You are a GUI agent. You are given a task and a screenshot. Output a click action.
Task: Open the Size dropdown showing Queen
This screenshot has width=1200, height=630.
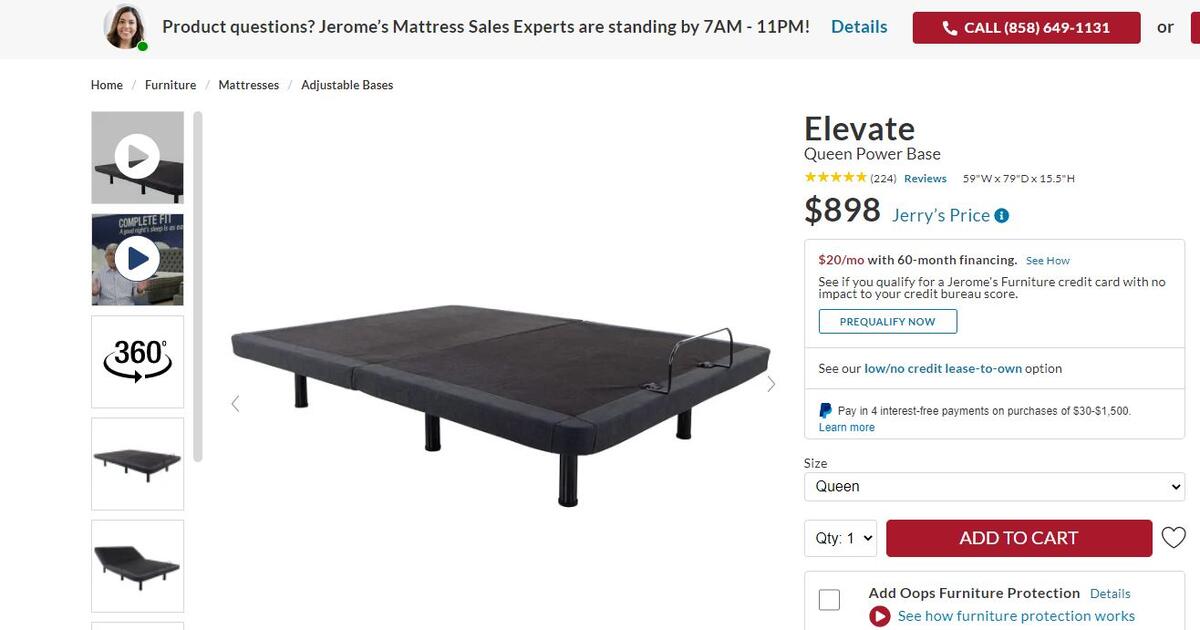coord(994,486)
